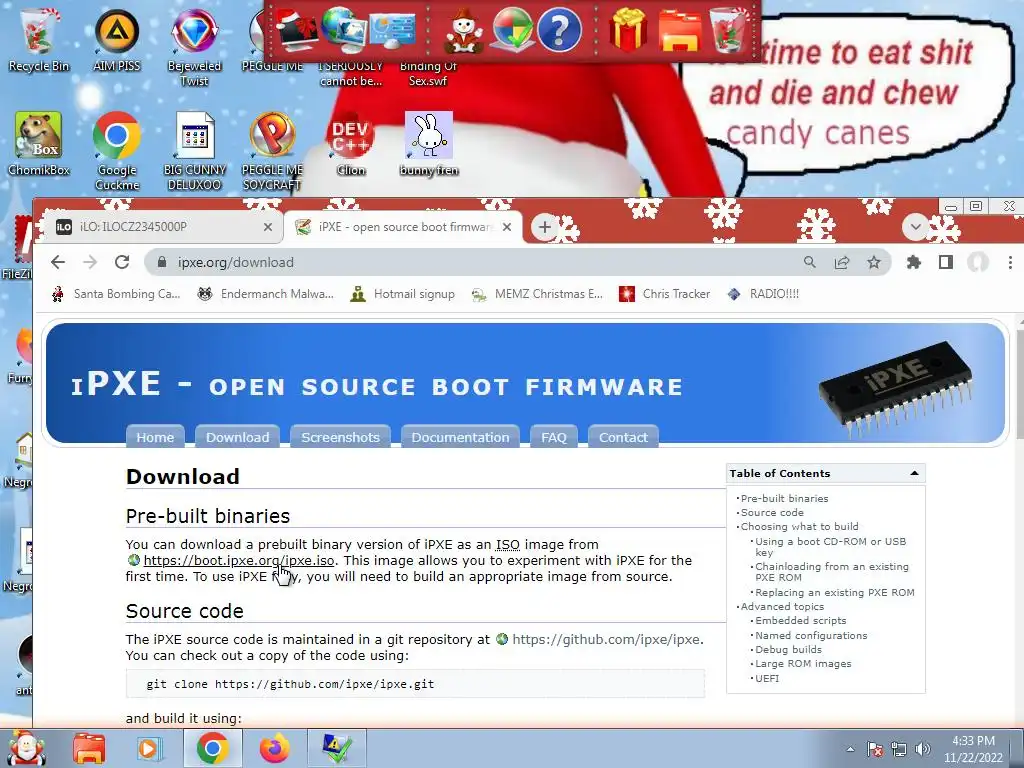Click the back arrow in Chrome
Screen dimensions: 1024x768
point(58,262)
